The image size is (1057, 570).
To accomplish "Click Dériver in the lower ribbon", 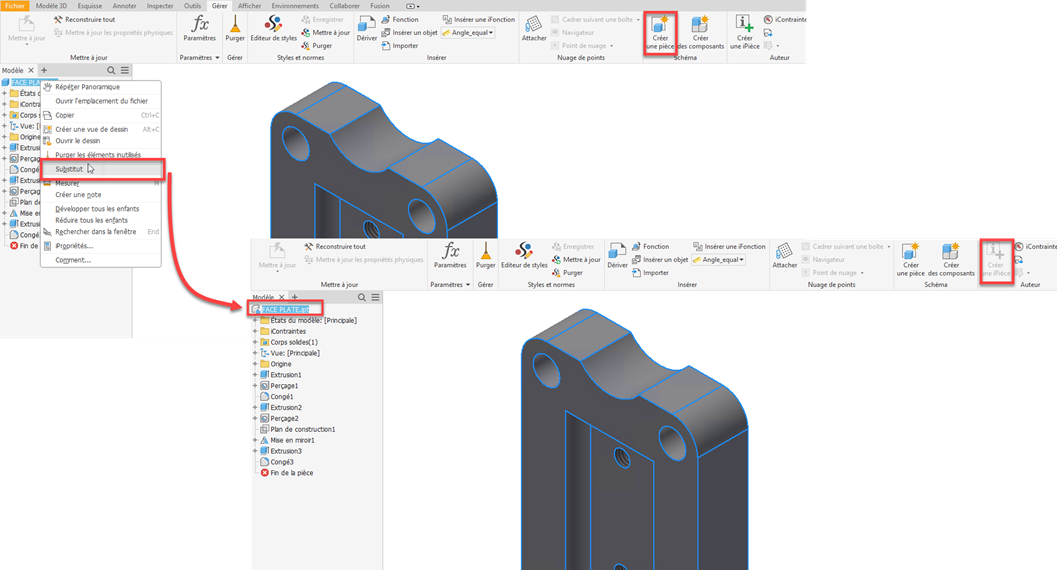I will (x=617, y=255).
